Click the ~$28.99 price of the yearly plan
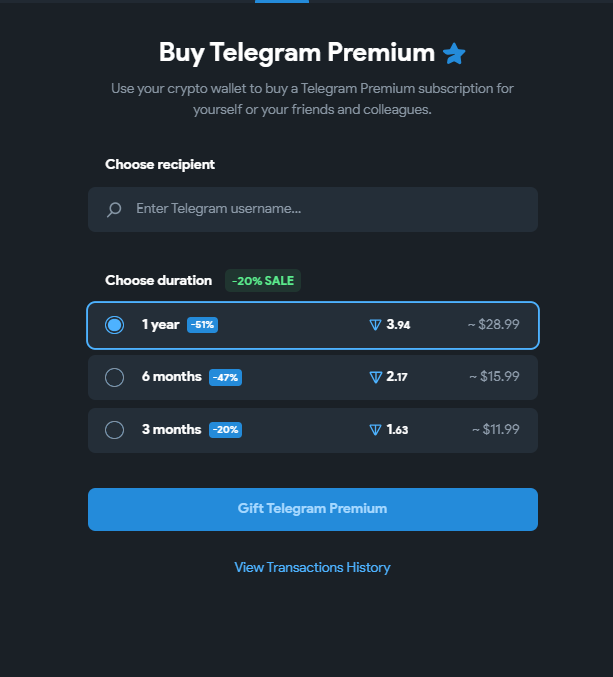Viewport: 613px width, 677px height. click(x=494, y=324)
